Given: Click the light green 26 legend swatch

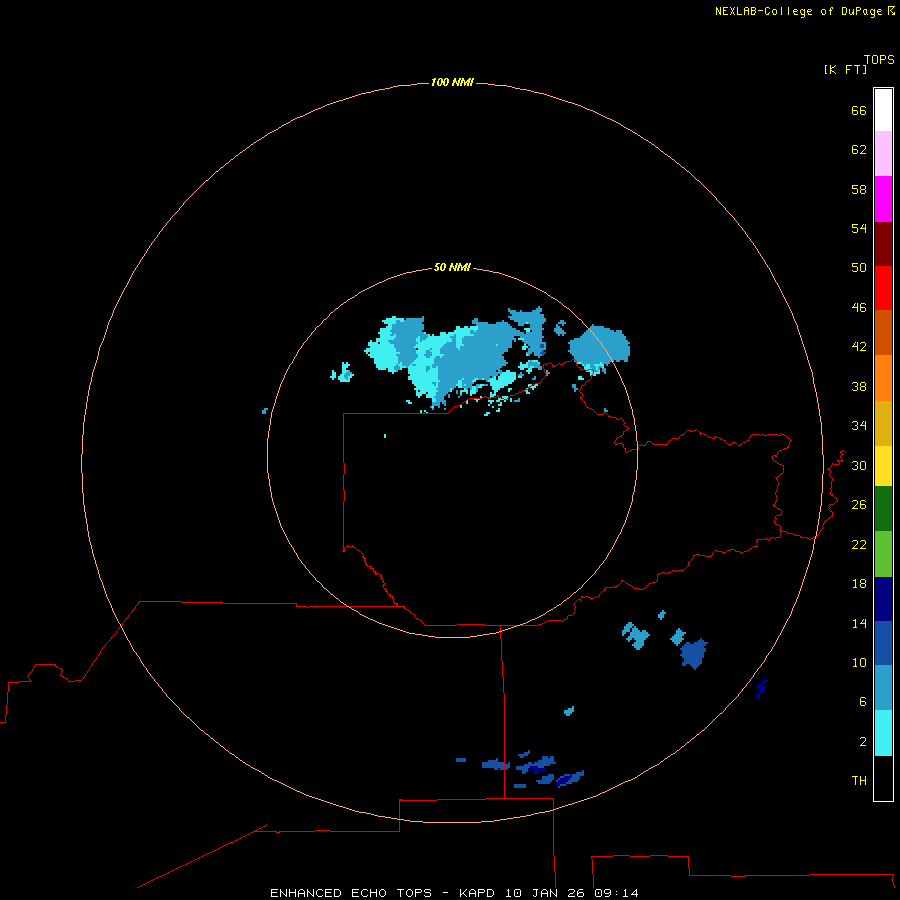Looking at the screenshot, I should pyautogui.click(x=883, y=554).
